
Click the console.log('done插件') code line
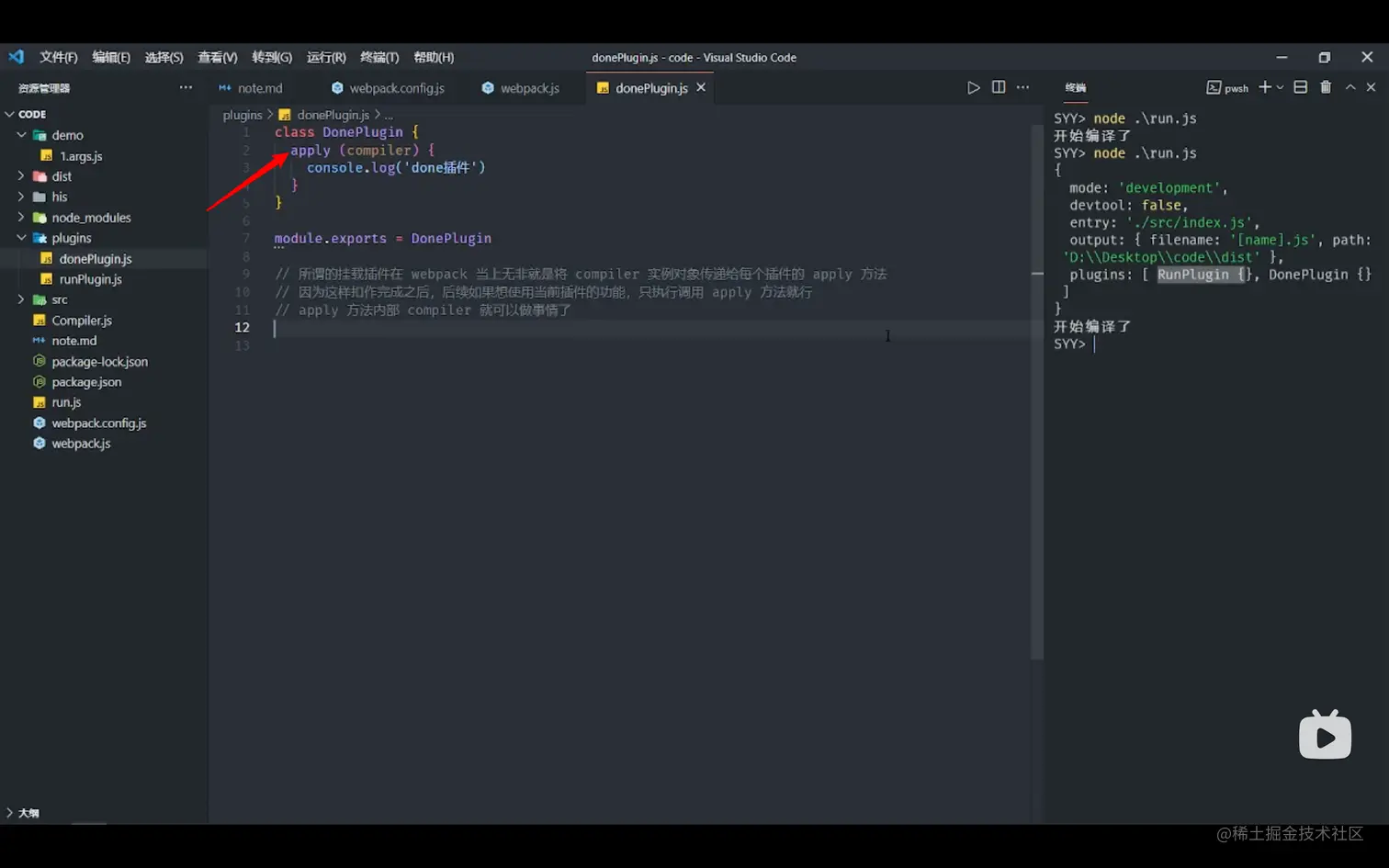(x=396, y=168)
